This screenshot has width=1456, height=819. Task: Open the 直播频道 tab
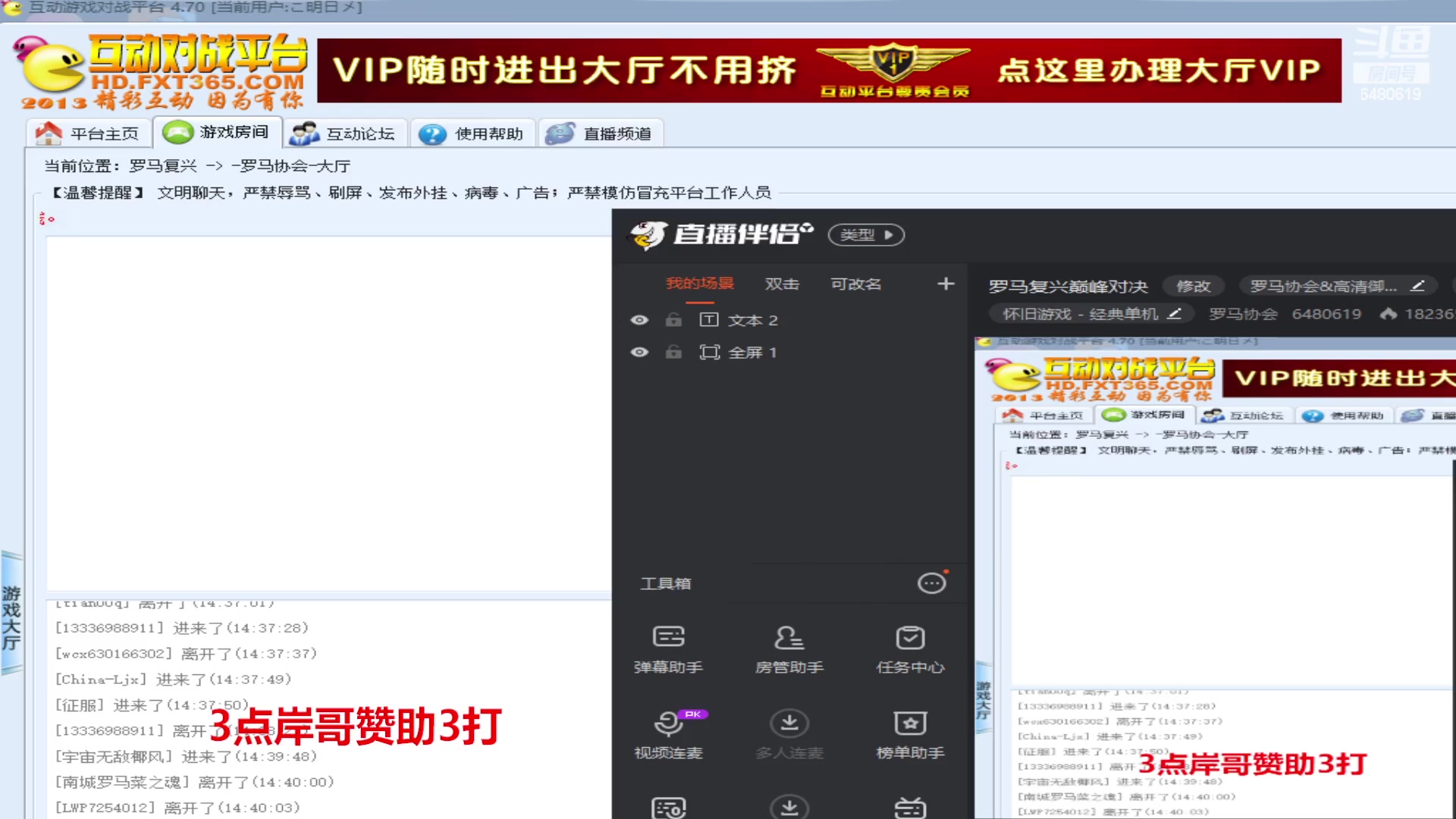click(601, 133)
